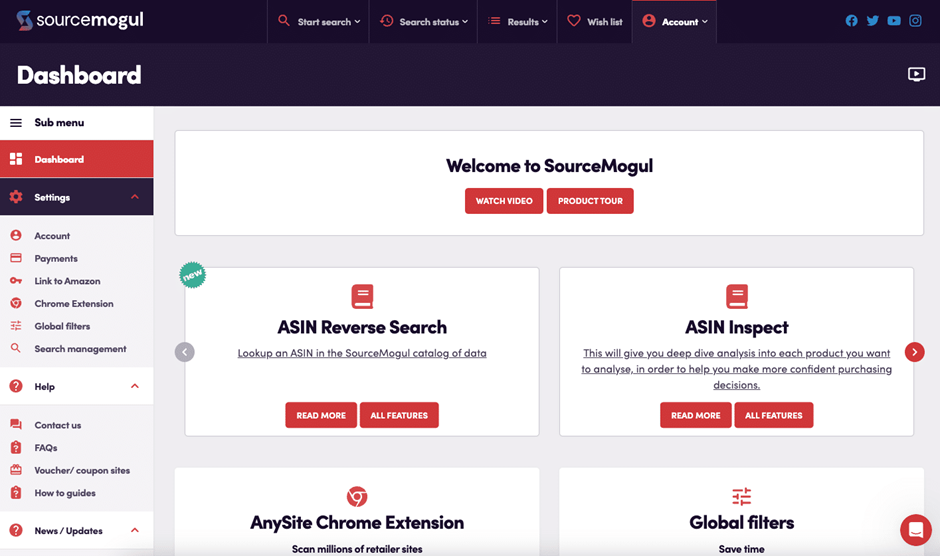Click the video player icon in Dashboard header
The height and width of the screenshot is (556, 940).
point(916,74)
